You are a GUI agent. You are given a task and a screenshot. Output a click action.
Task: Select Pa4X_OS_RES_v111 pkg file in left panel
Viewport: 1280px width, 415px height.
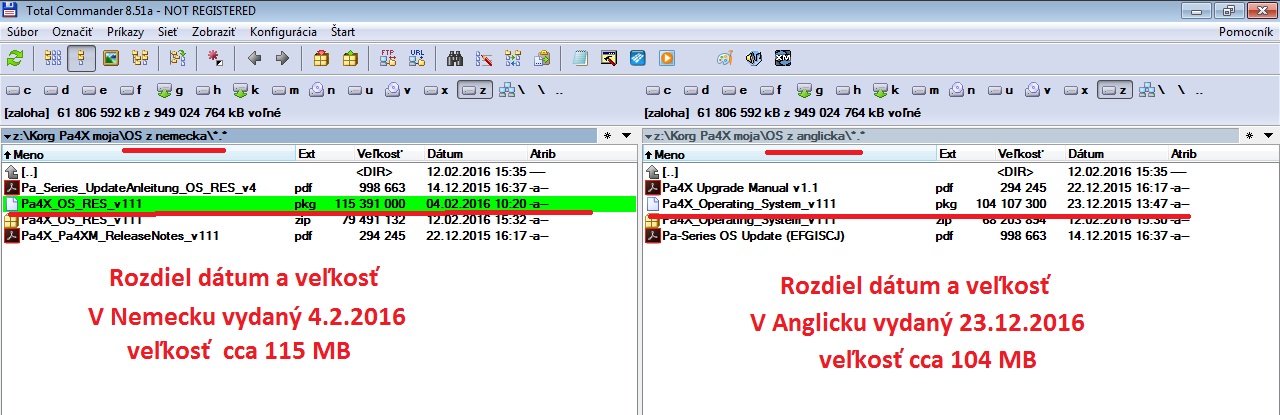click(320, 203)
